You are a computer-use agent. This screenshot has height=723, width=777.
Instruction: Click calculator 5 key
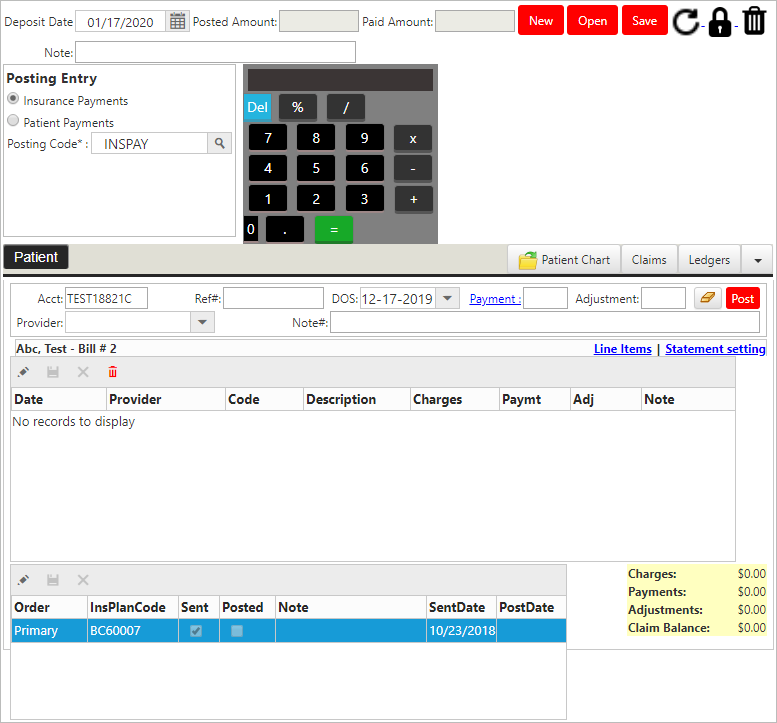pyautogui.click(x=316, y=168)
